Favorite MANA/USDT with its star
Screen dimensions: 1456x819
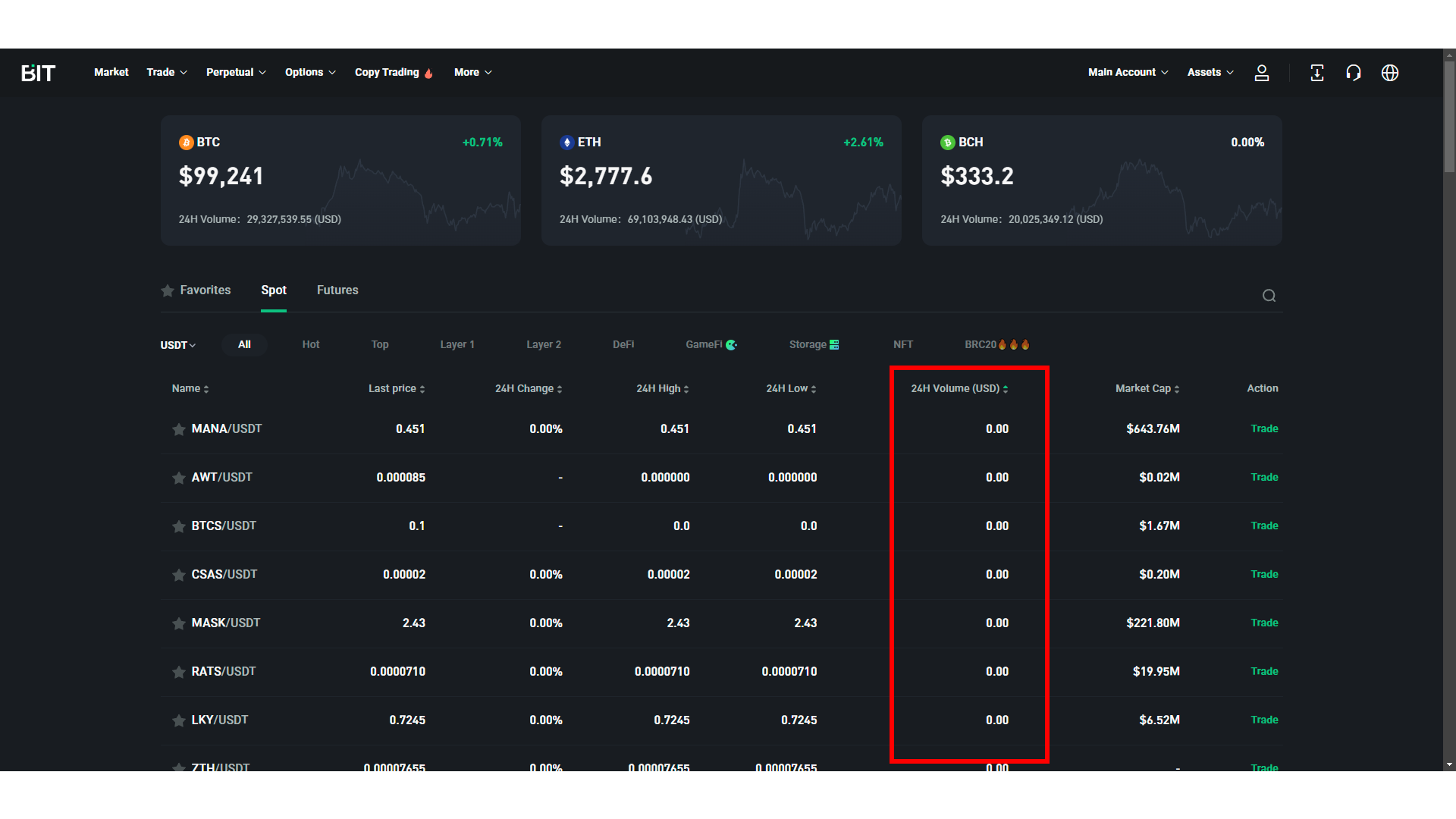tap(179, 429)
